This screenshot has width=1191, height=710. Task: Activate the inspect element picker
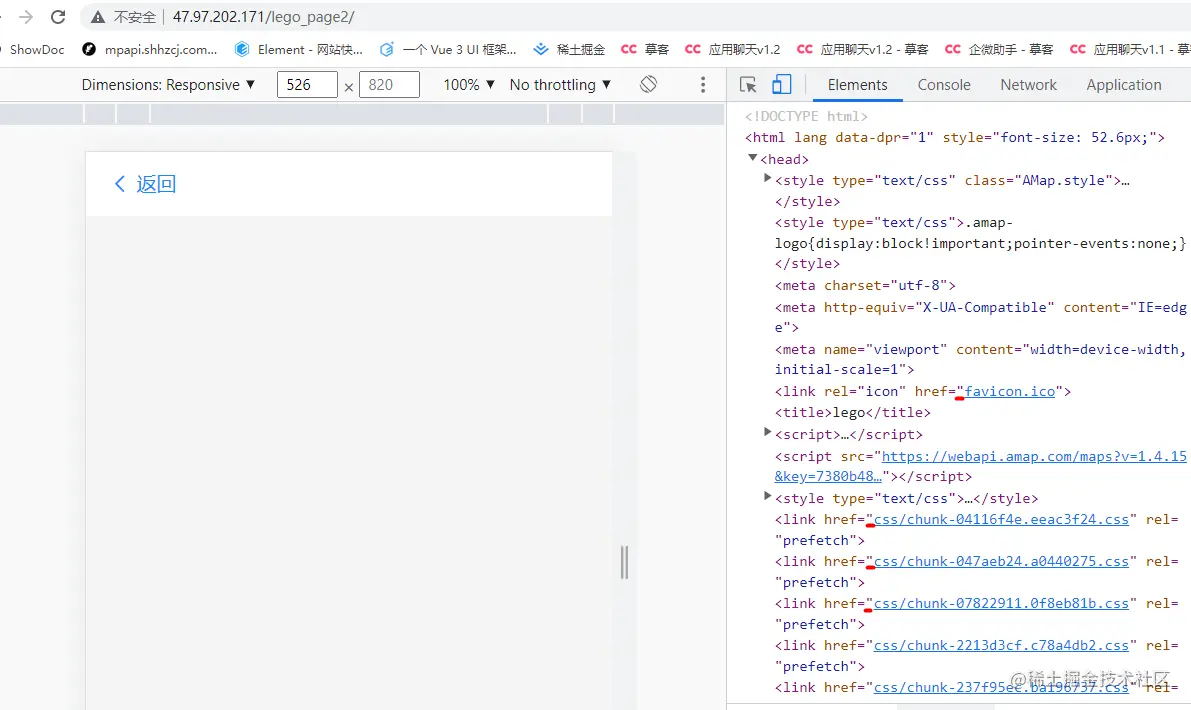[x=748, y=84]
